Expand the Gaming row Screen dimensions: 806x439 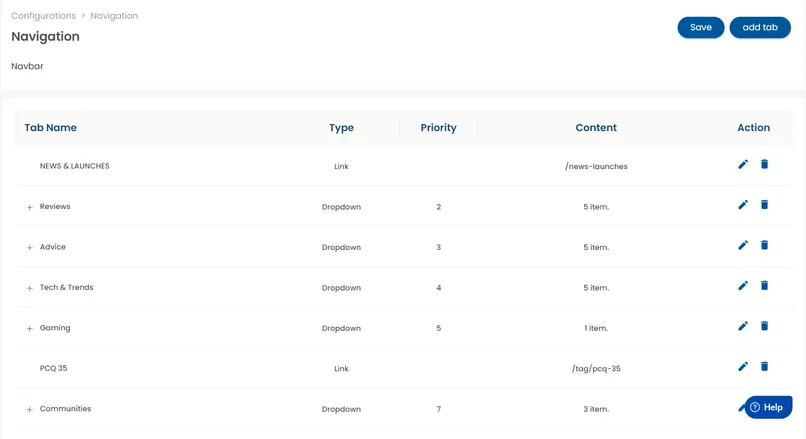30,329
